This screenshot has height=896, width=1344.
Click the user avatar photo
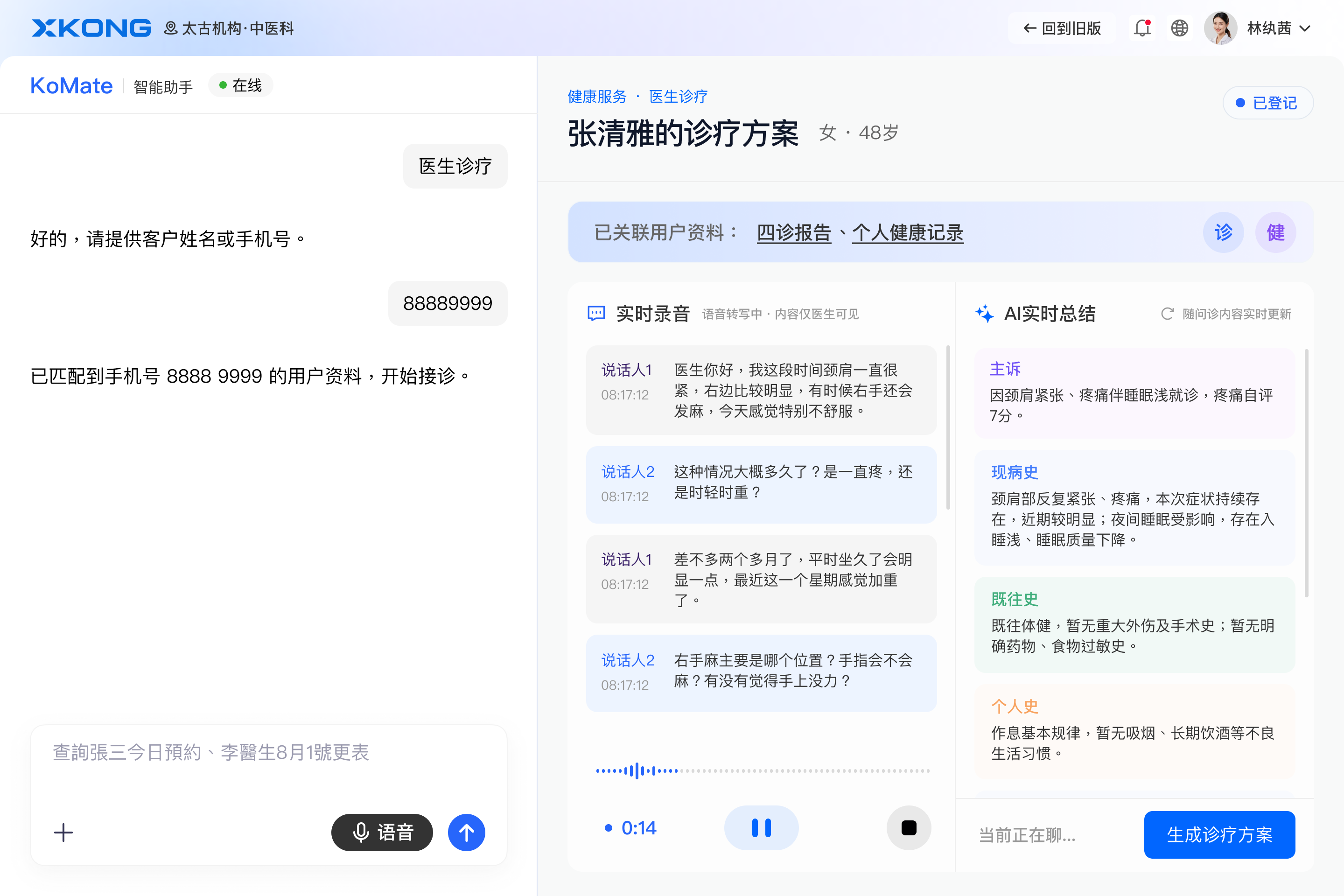[1221, 28]
